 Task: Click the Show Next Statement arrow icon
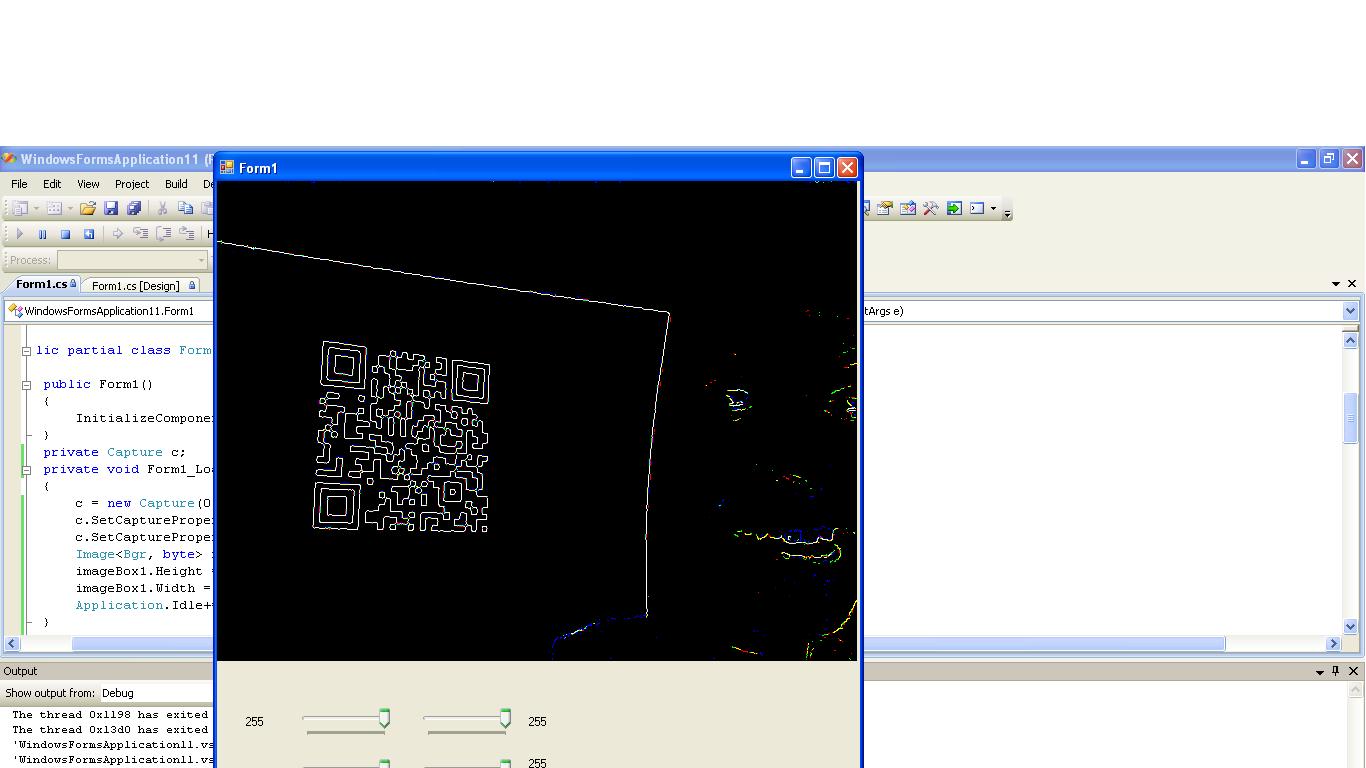pos(117,234)
